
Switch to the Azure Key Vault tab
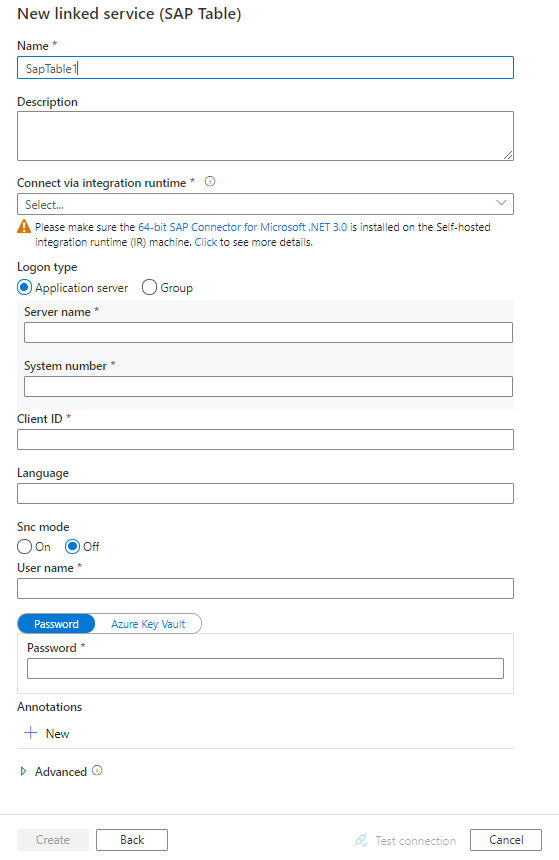pos(148,624)
